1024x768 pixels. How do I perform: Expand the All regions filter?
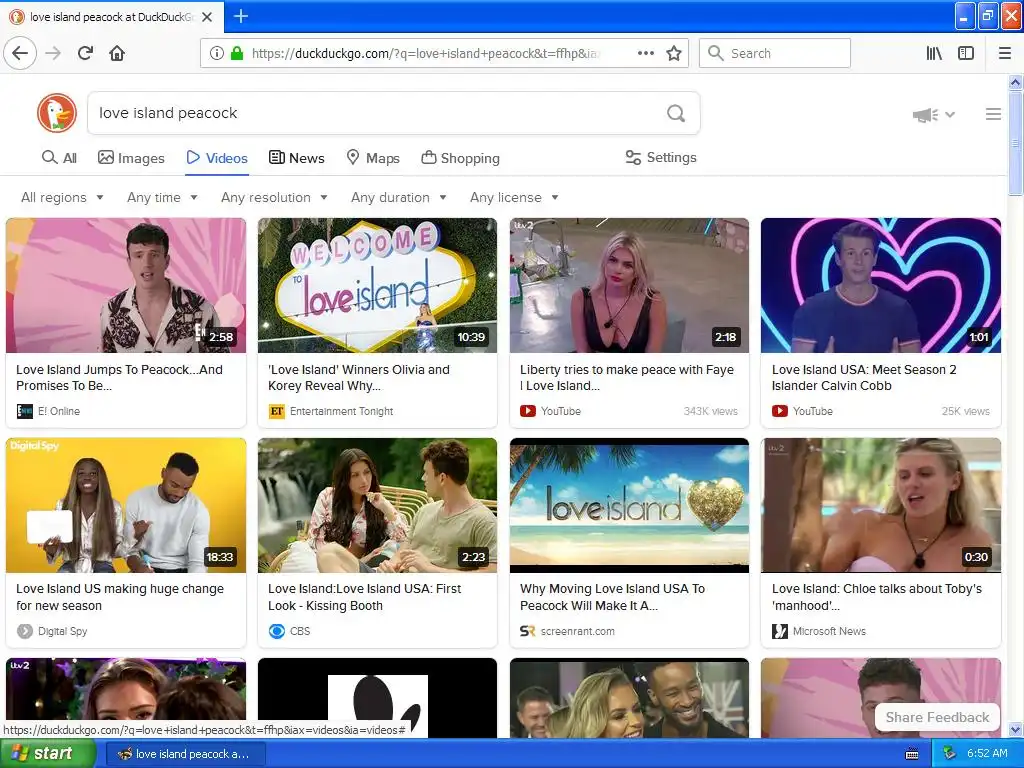click(62, 197)
